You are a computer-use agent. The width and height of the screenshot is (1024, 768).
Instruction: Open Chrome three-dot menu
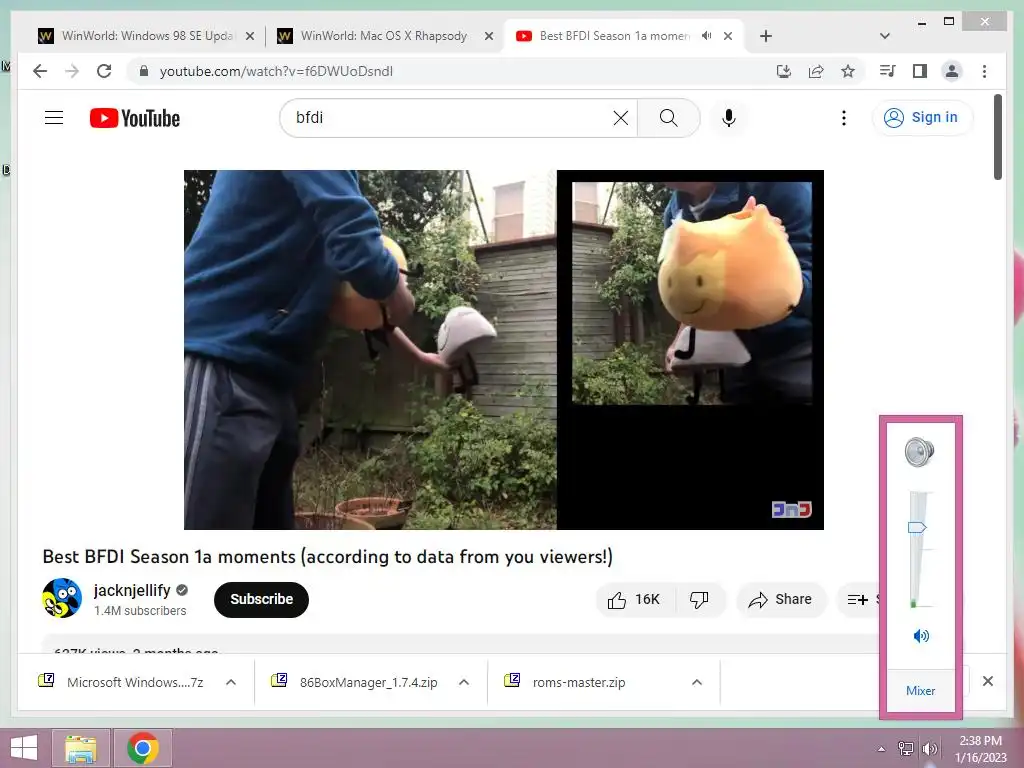click(984, 71)
